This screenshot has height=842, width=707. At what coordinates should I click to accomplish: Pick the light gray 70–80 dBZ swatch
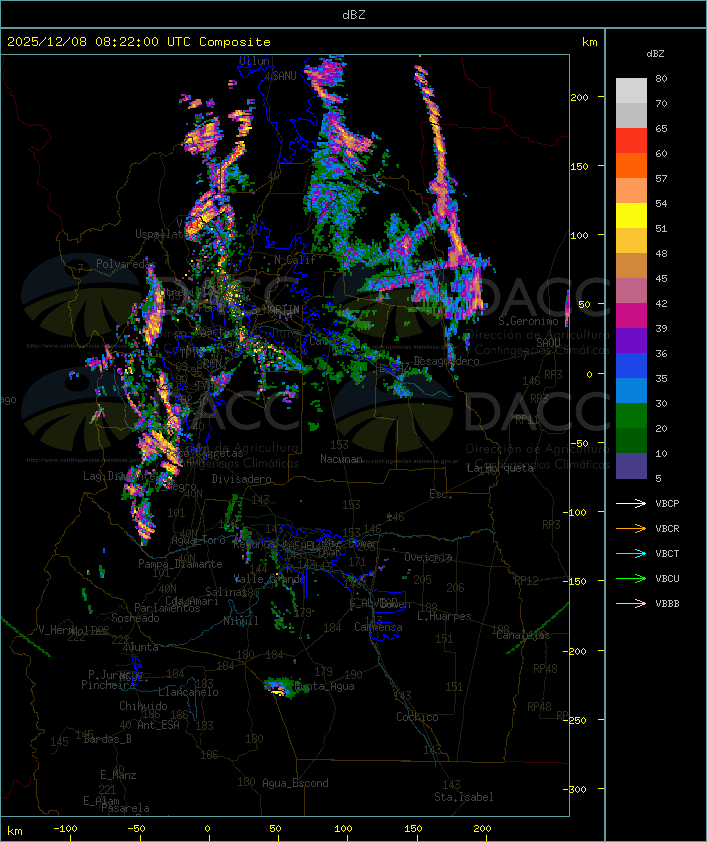click(631, 91)
